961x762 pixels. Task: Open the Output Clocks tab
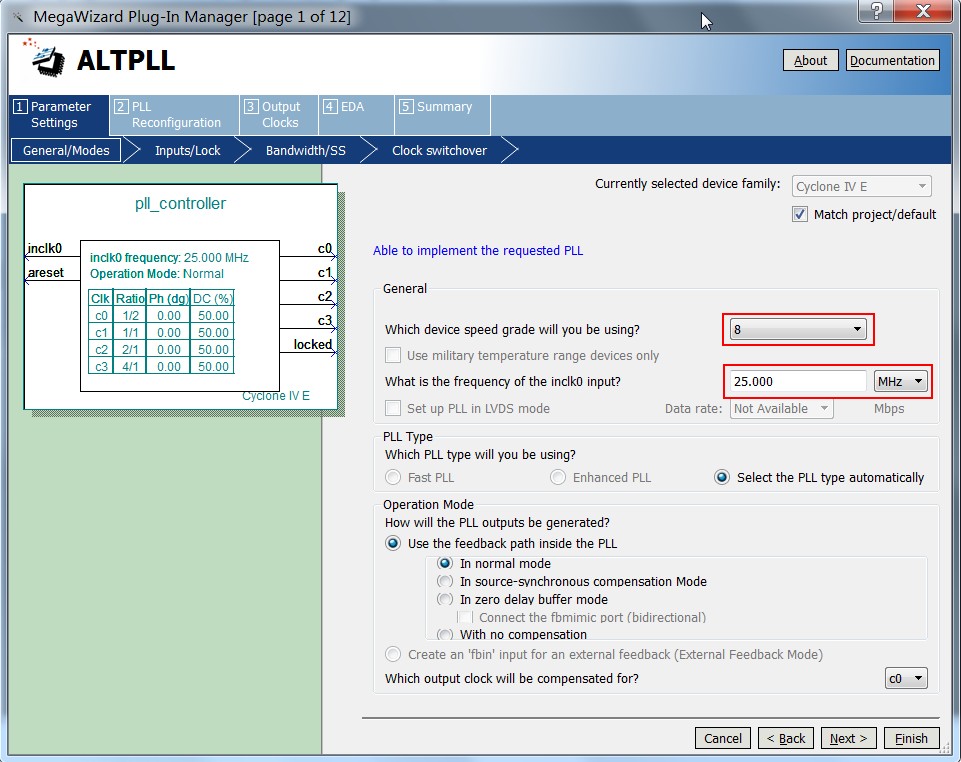279,115
